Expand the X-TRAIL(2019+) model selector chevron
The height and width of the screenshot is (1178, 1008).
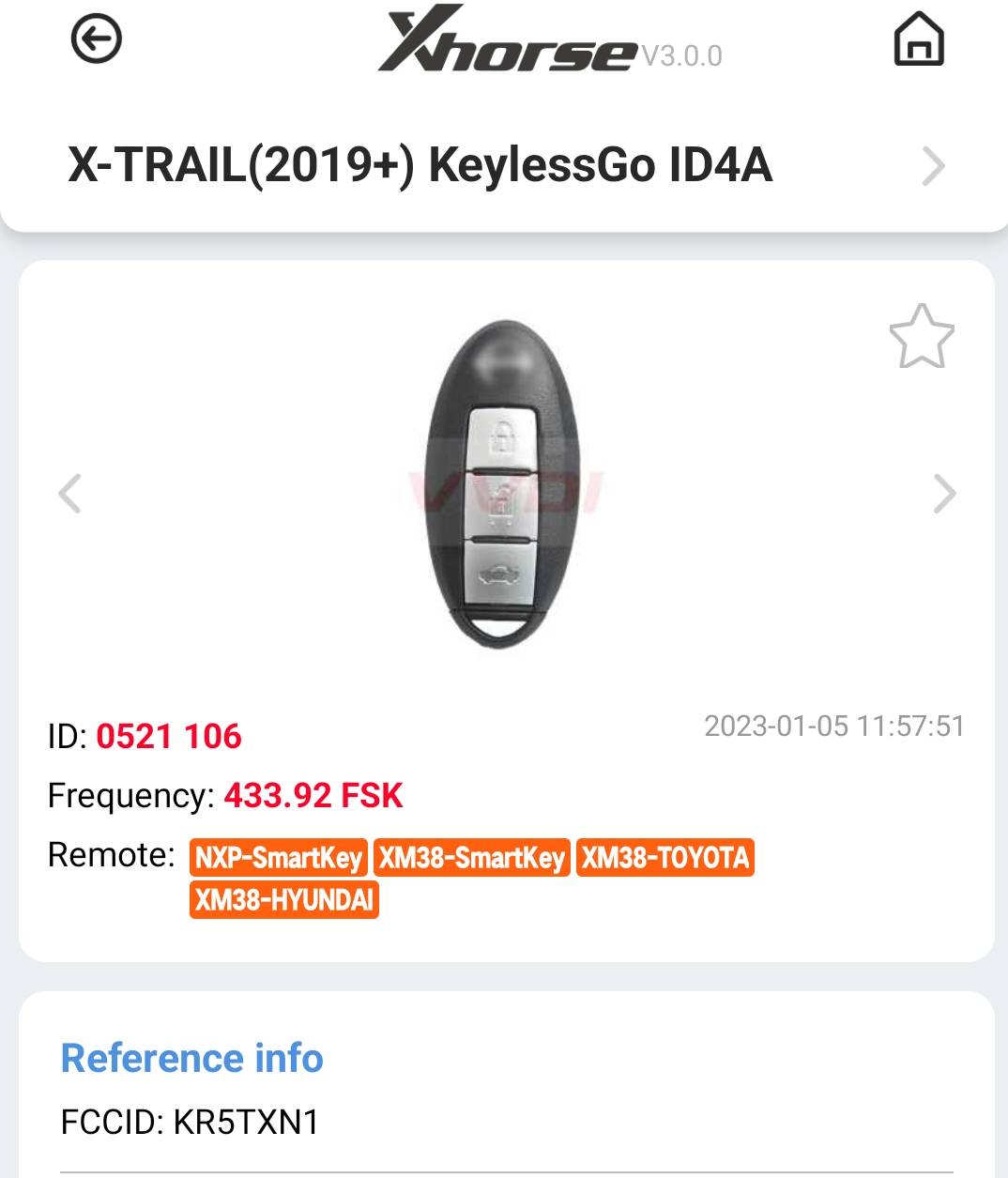pyautogui.click(x=933, y=166)
